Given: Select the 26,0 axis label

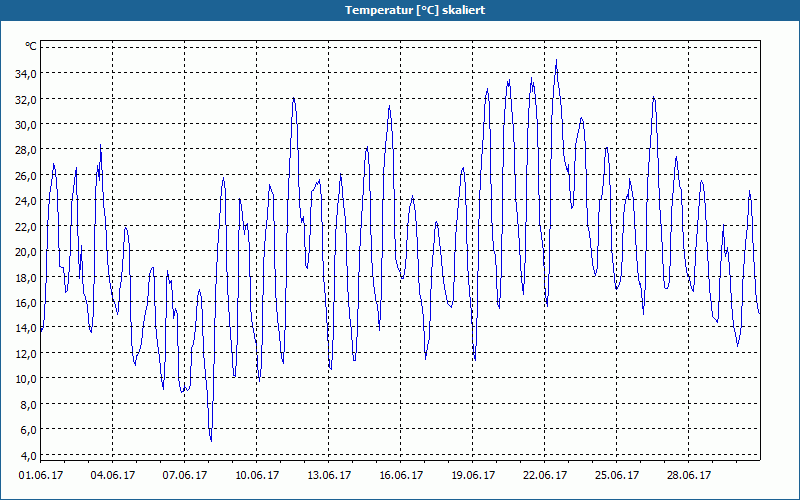Looking at the screenshot, I should point(26,176).
